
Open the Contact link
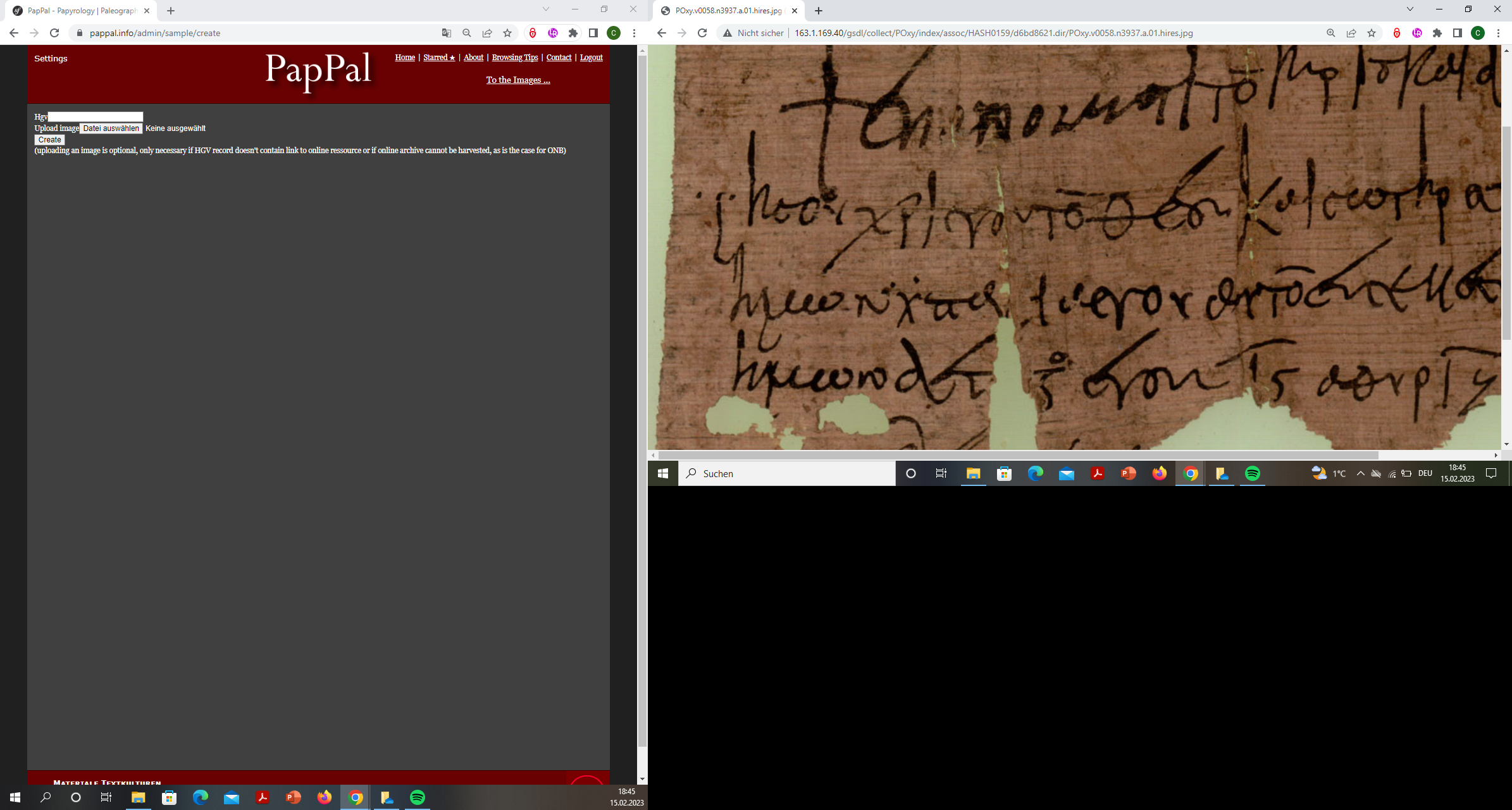[559, 58]
